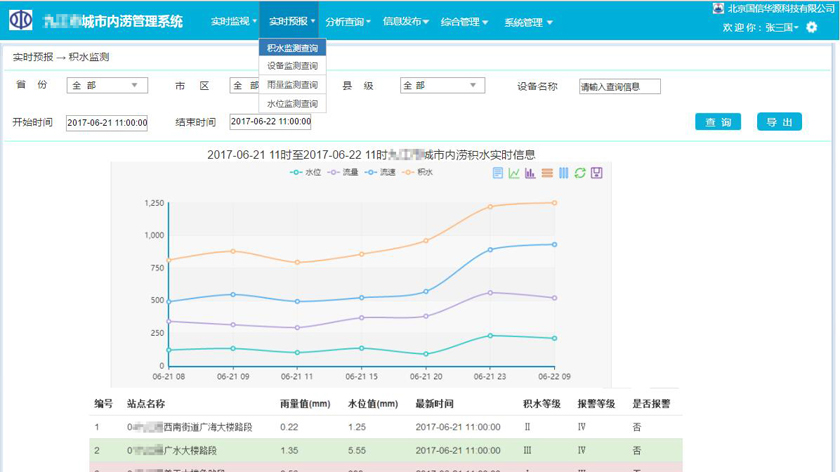The height and width of the screenshot is (472, 840).
Task: Switch chart to bar graph type
Action: [530, 173]
